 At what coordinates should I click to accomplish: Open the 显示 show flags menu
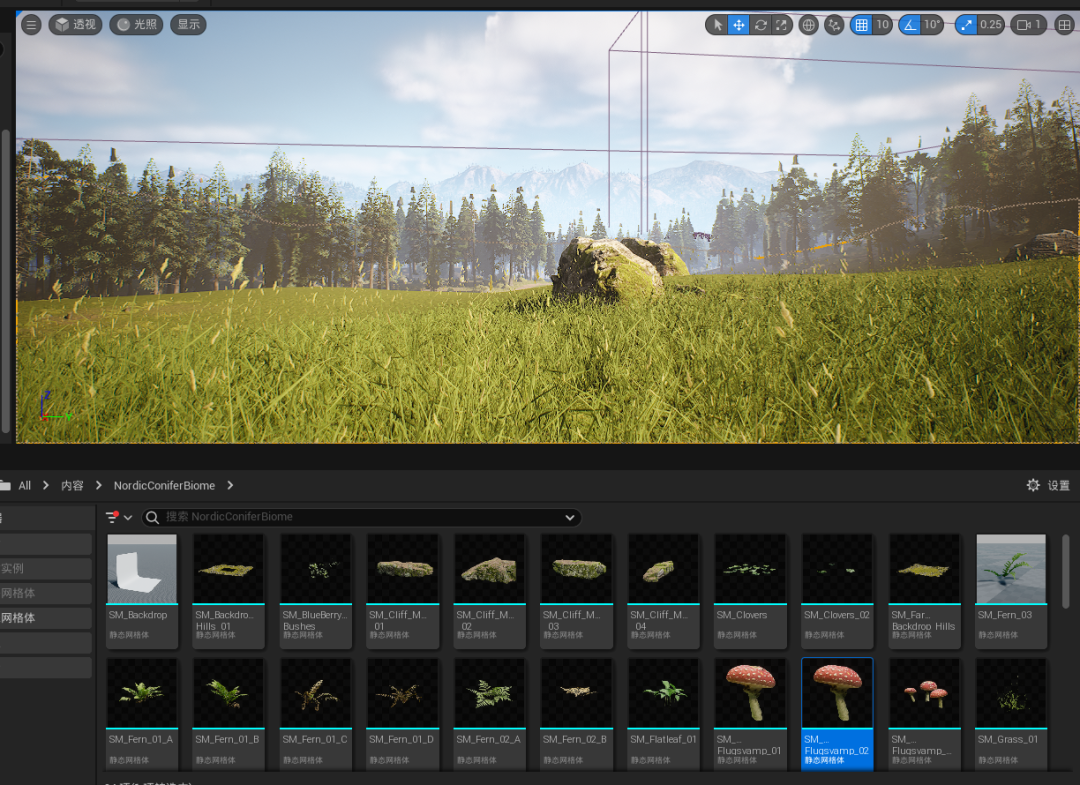[188, 25]
